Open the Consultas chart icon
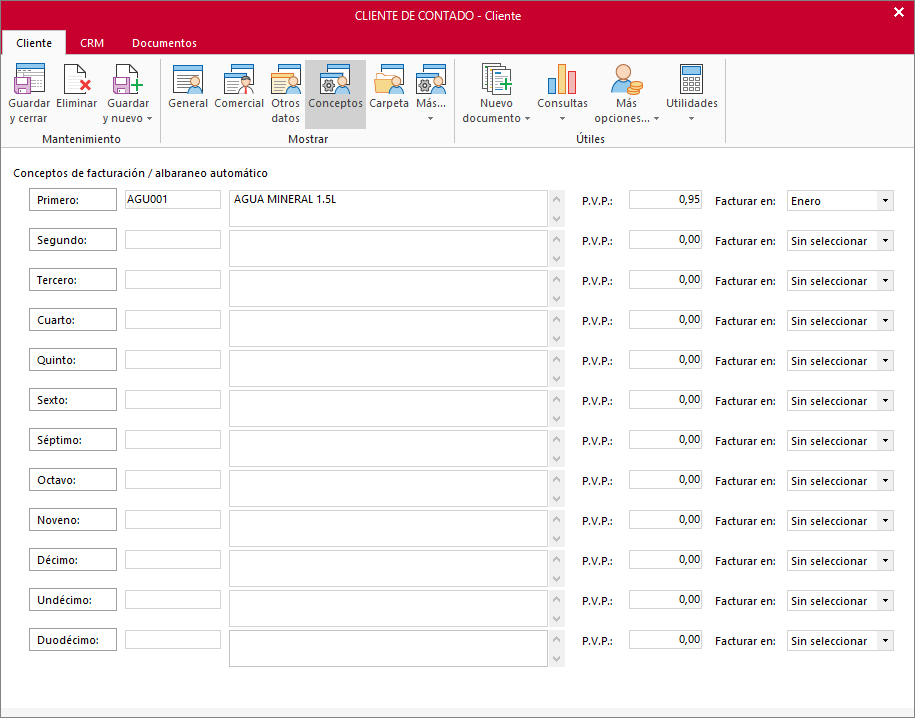The image size is (915, 718). (x=562, y=80)
